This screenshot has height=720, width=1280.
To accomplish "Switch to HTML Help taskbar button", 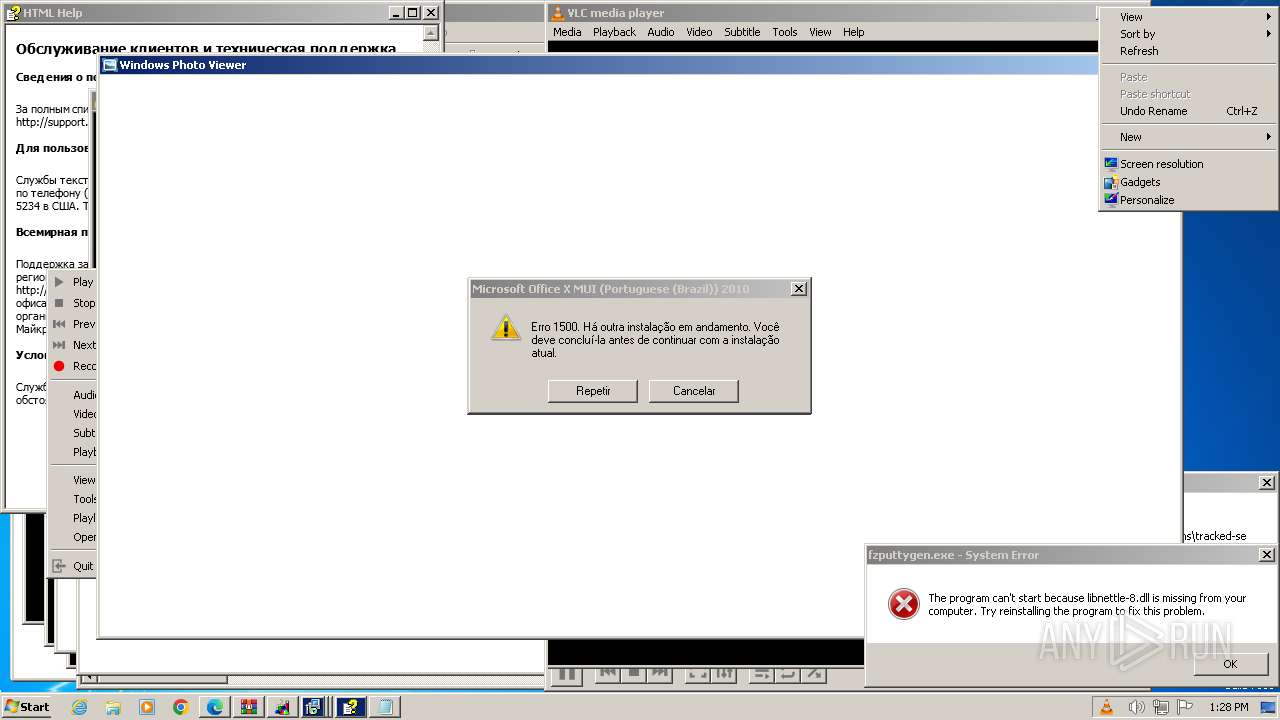I will click(350, 707).
